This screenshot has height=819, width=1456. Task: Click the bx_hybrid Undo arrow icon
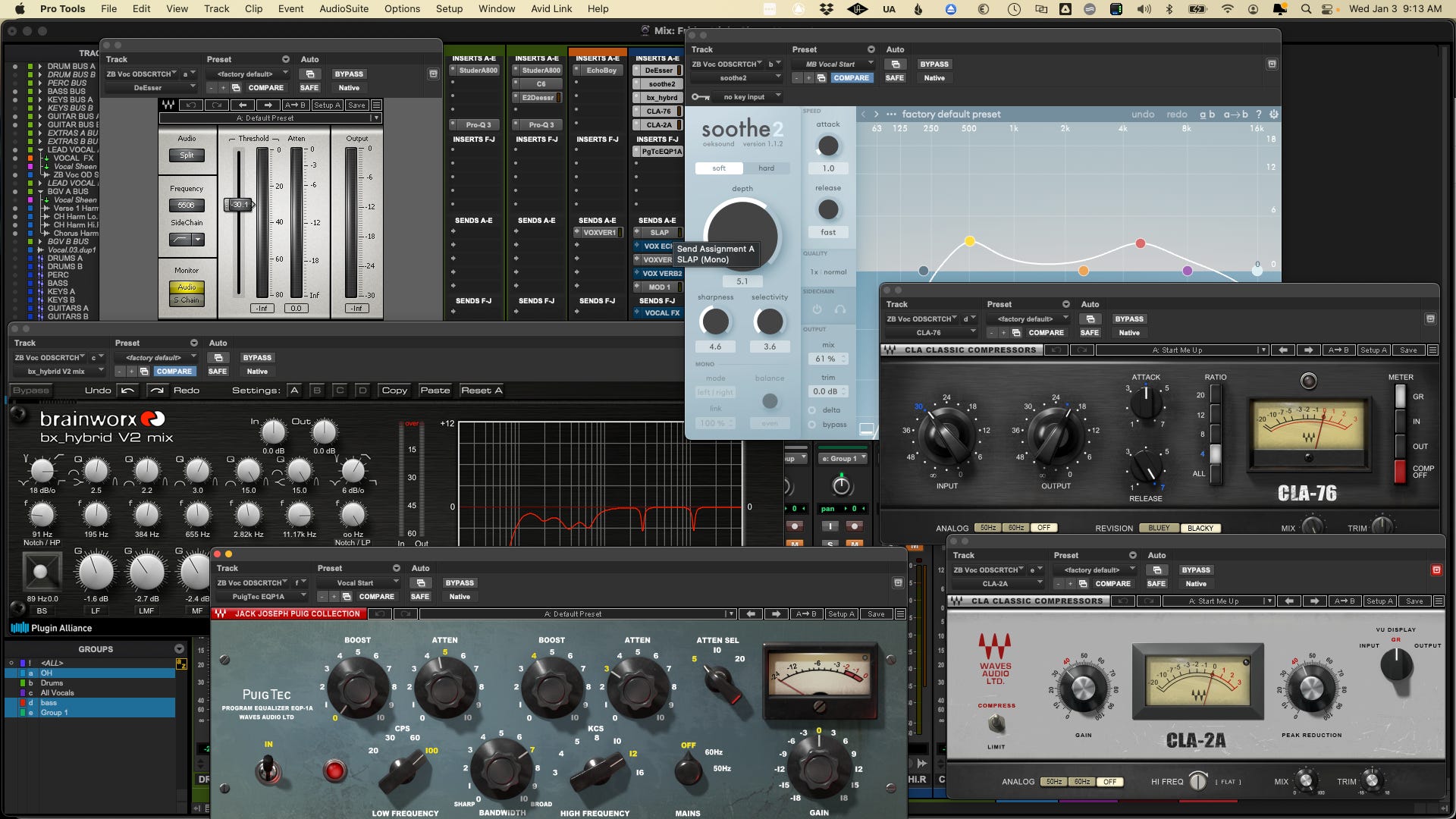pyautogui.click(x=127, y=391)
